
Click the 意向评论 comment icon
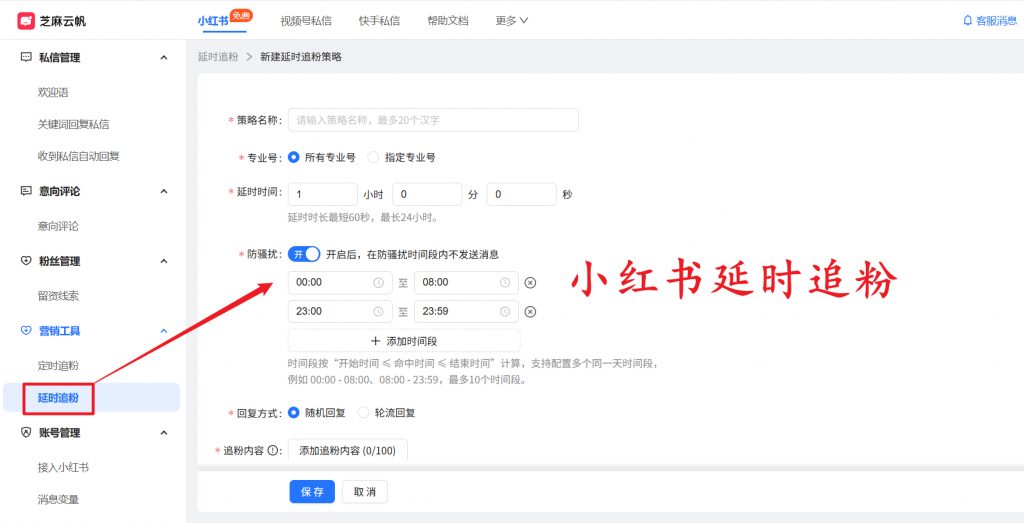[26, 191]
